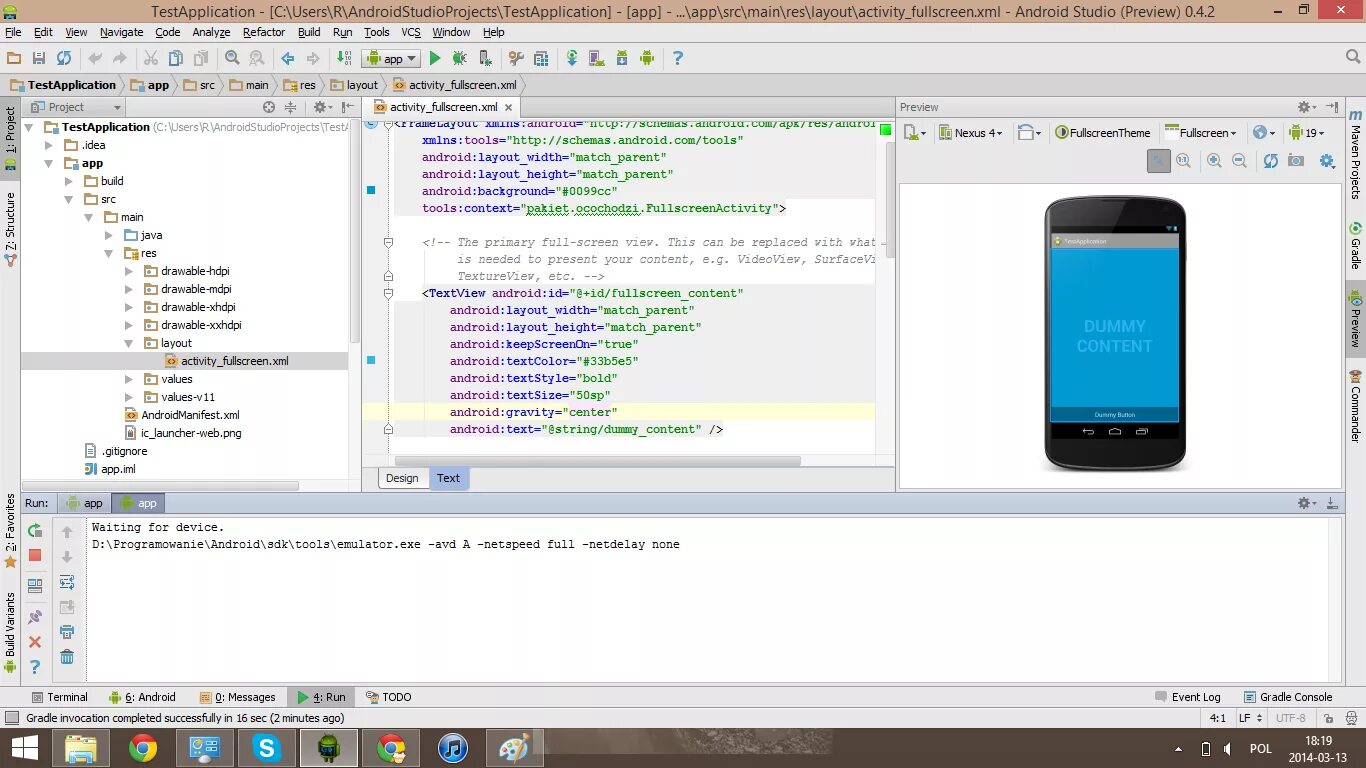Clear all console output trash icon
This screenshot has height=768, width=1366.
point(67,657)
